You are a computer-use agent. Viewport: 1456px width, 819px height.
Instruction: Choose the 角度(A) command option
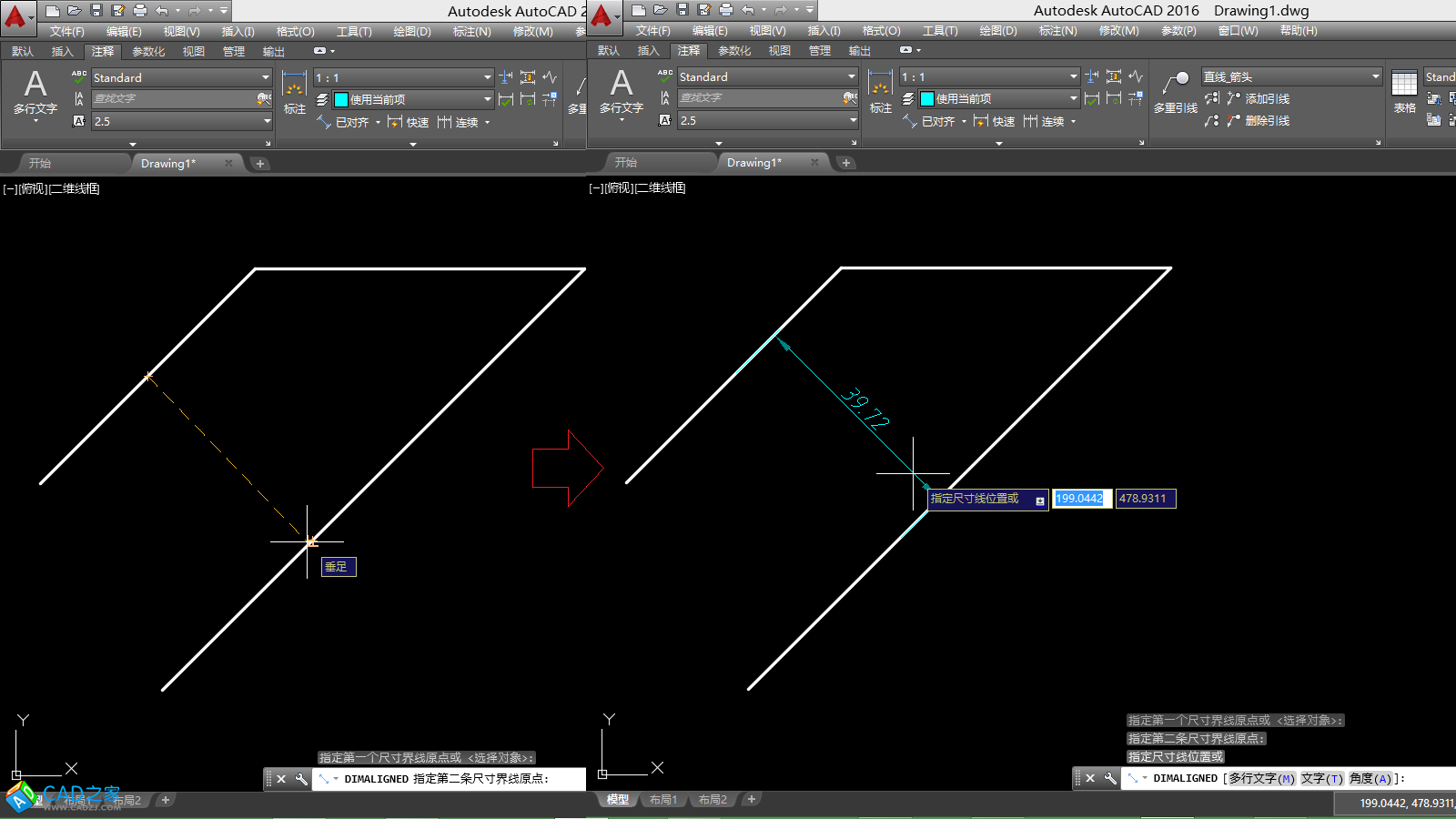(x=1370, y=778)
